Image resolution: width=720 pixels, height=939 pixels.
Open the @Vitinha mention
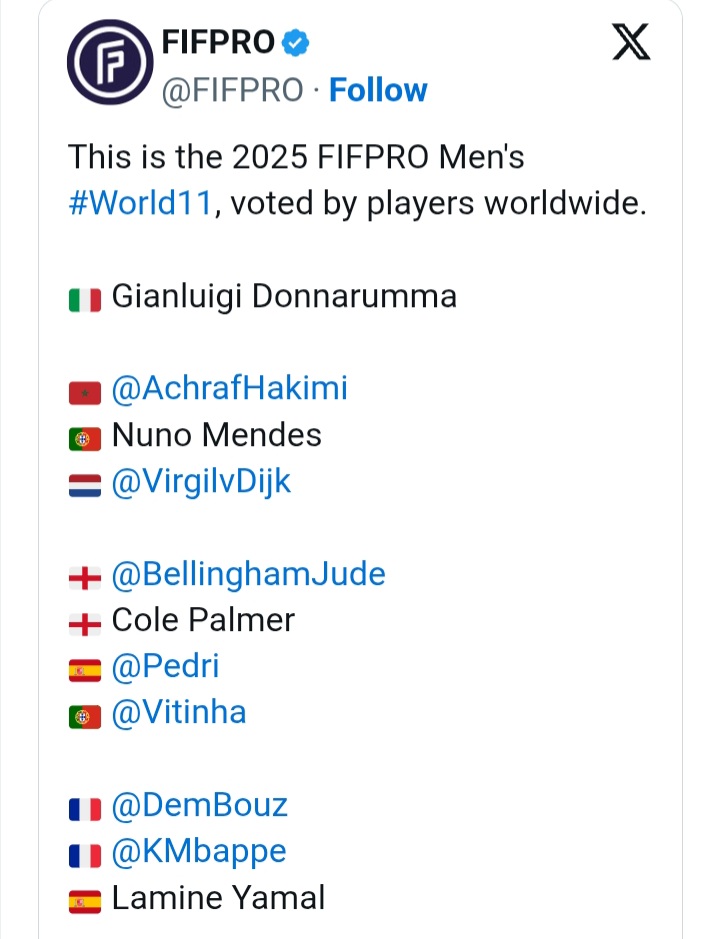coord(179,712)
